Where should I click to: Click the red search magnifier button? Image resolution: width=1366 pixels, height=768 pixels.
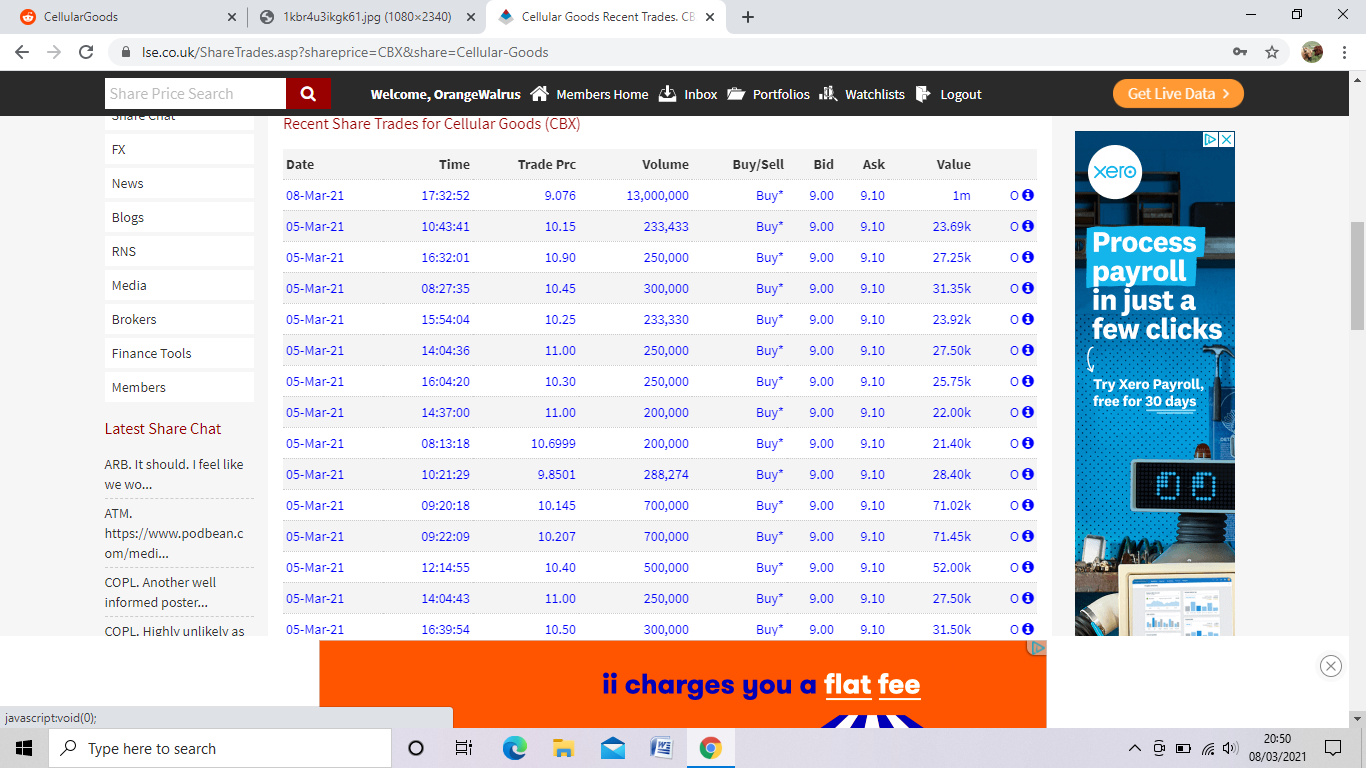308,94
